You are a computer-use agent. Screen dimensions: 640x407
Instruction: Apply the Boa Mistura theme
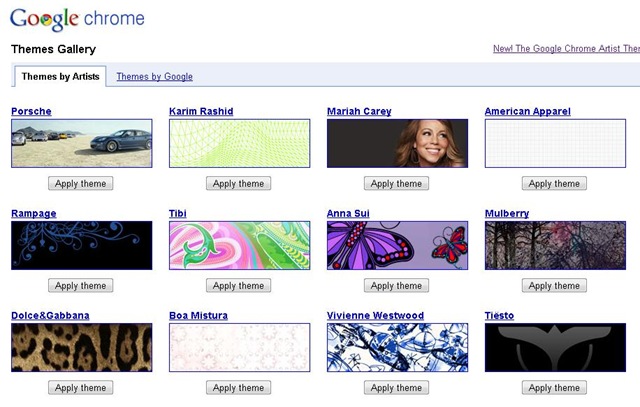(x=238, y=387)
